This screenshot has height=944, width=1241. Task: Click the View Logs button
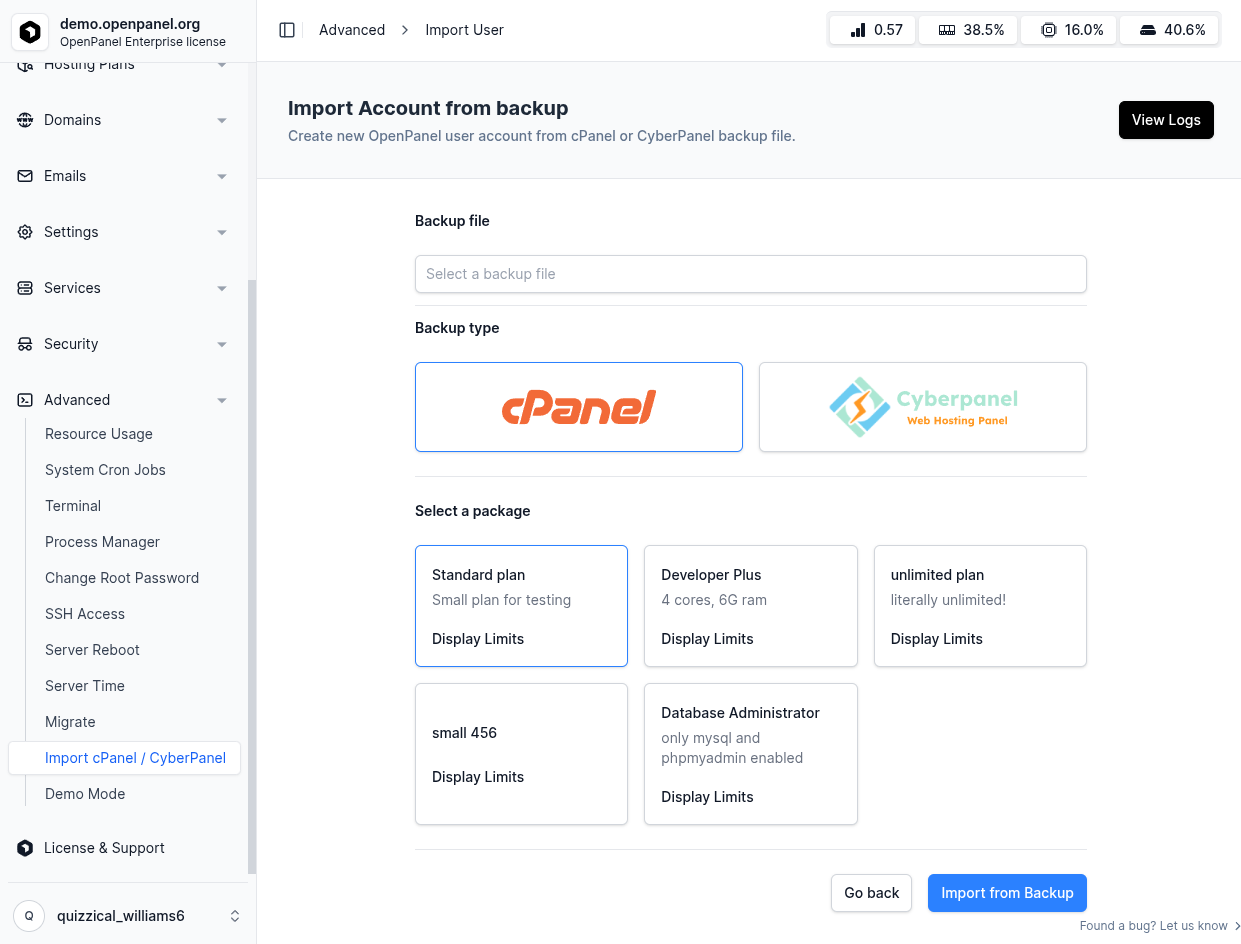tap(1166, 120)
